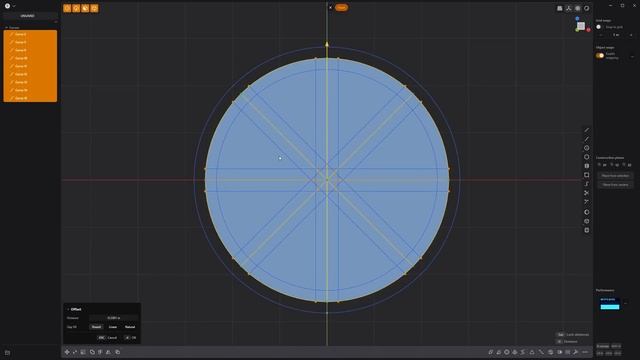Viewport: 640px width, 360px height.
Task: Cancel the Offset command
Action: tap(108, 338)
